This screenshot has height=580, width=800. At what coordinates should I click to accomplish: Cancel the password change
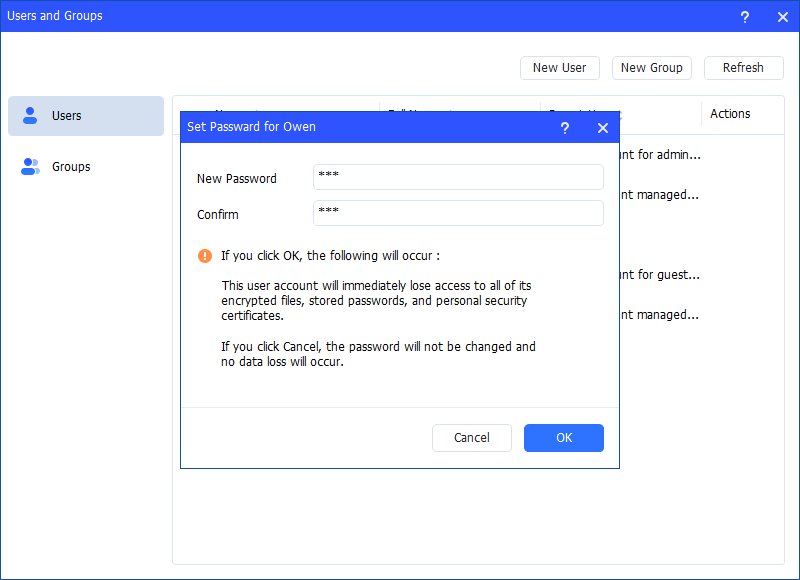pos(471,438)
